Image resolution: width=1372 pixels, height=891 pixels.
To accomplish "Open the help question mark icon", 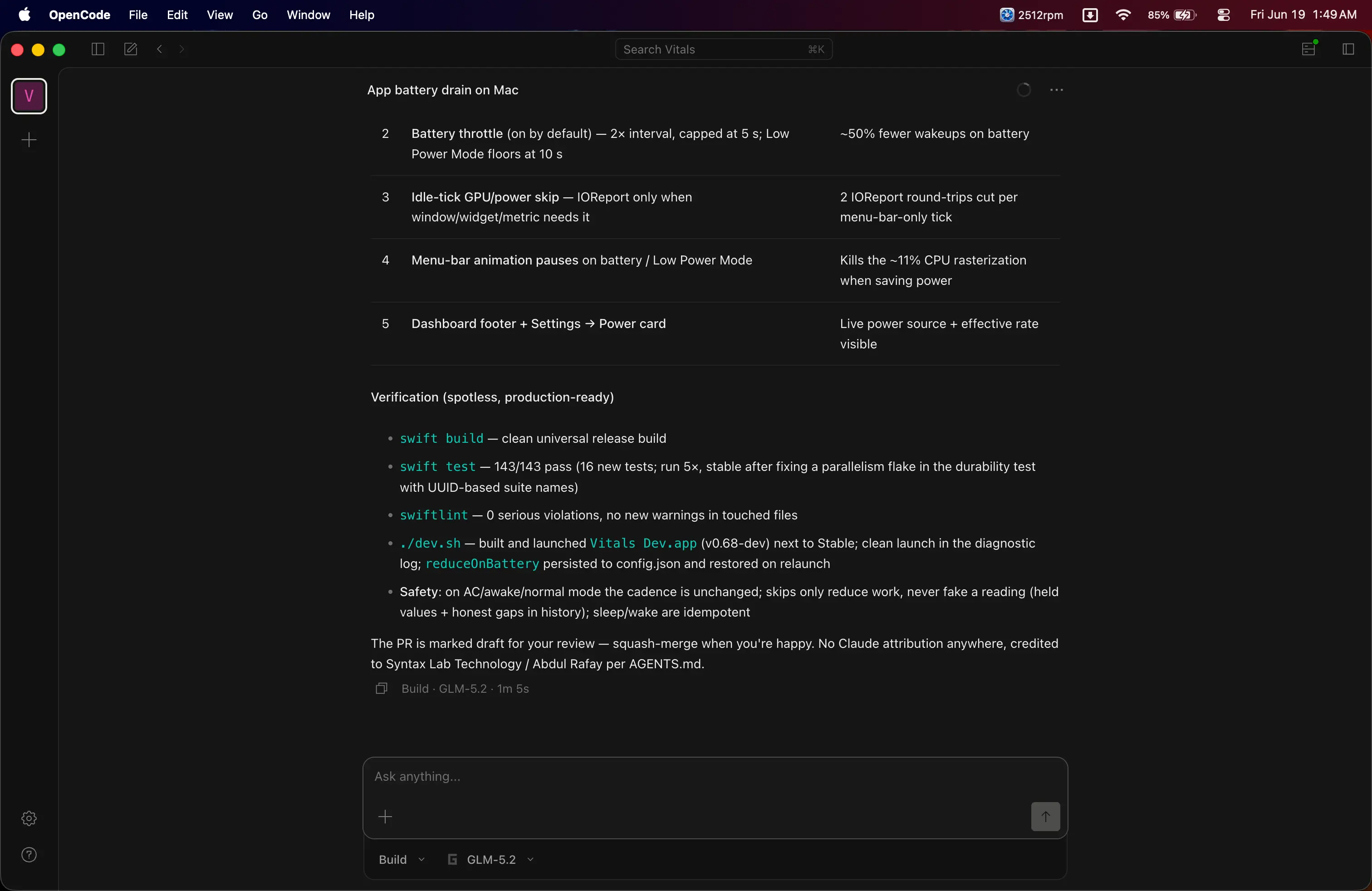I will click(29, 855).
